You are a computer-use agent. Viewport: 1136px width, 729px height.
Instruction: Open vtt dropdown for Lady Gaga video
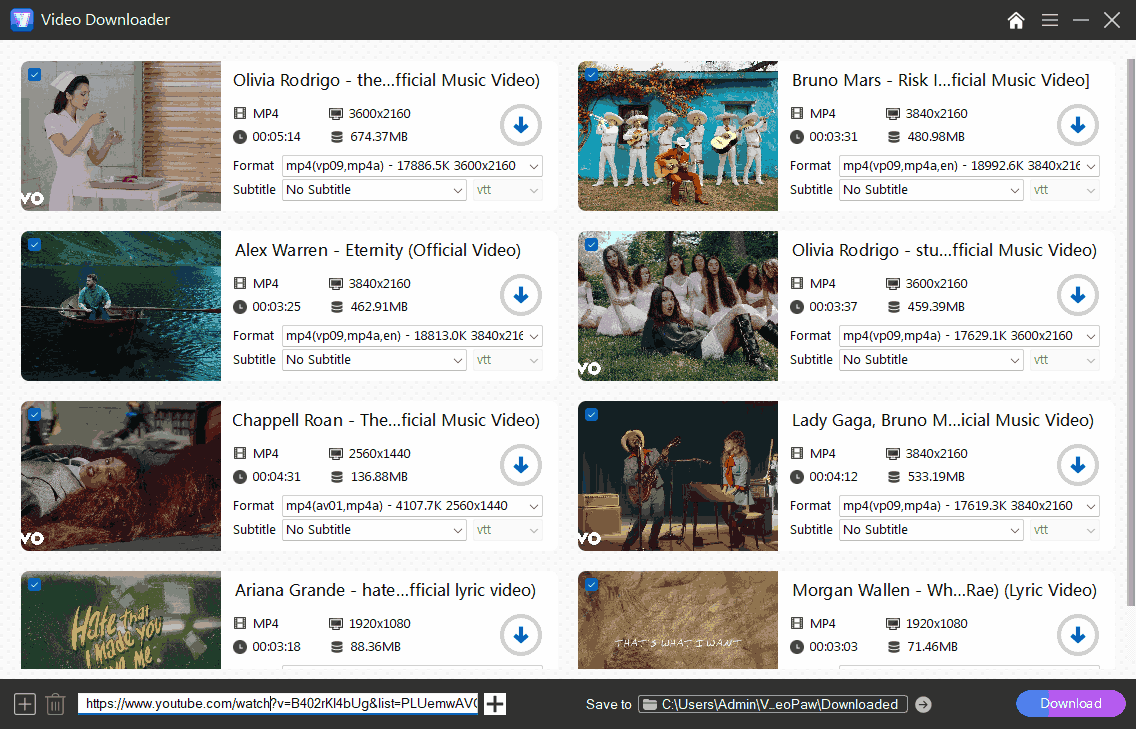(1064, 530)
